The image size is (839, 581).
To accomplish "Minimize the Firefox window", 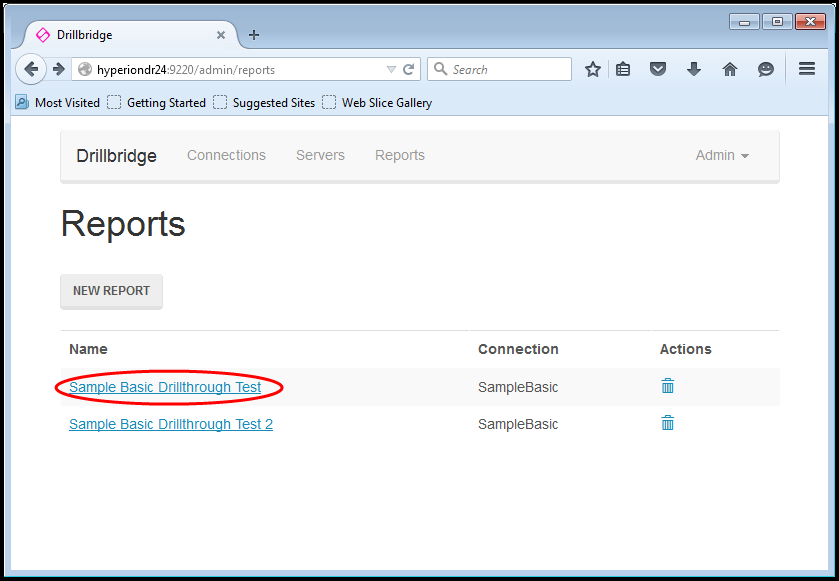I will click(744, 22).
